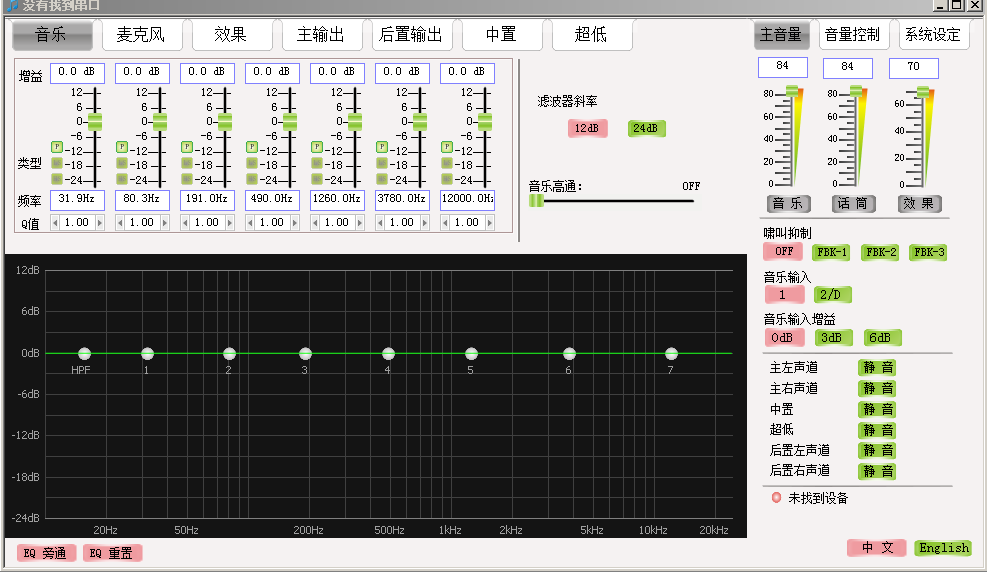This screenshot has width=987, height=572.
Task: Open the 主输出 tab
Action: [x=322, y=35]
